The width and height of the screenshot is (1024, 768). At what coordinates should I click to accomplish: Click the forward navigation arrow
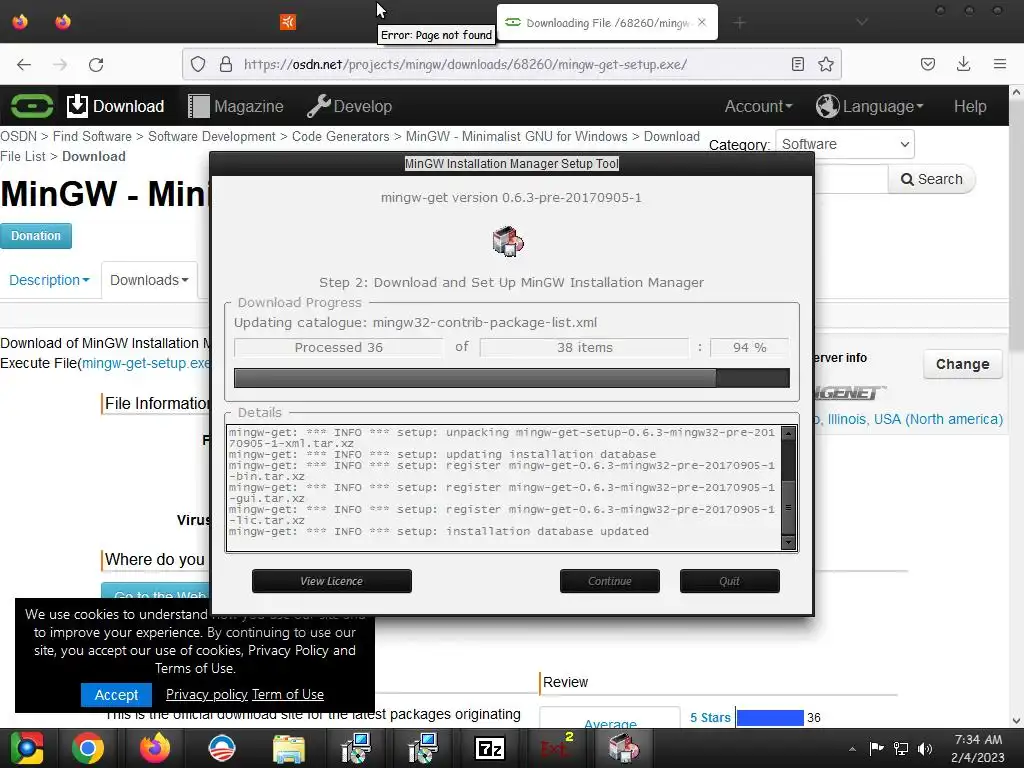60,64
